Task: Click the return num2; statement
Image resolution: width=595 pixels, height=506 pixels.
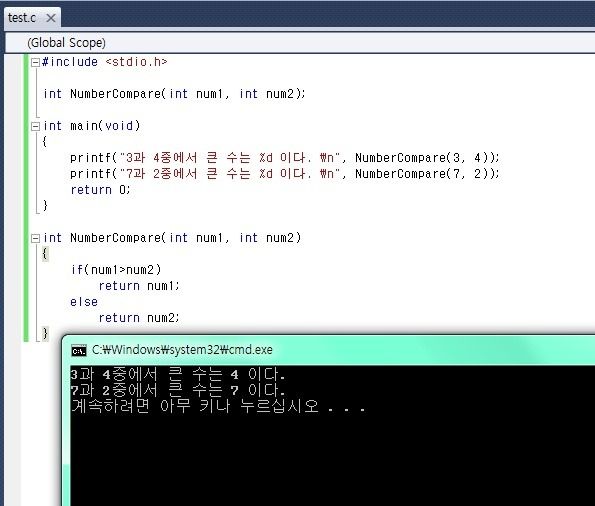Action: click(139, 318)
